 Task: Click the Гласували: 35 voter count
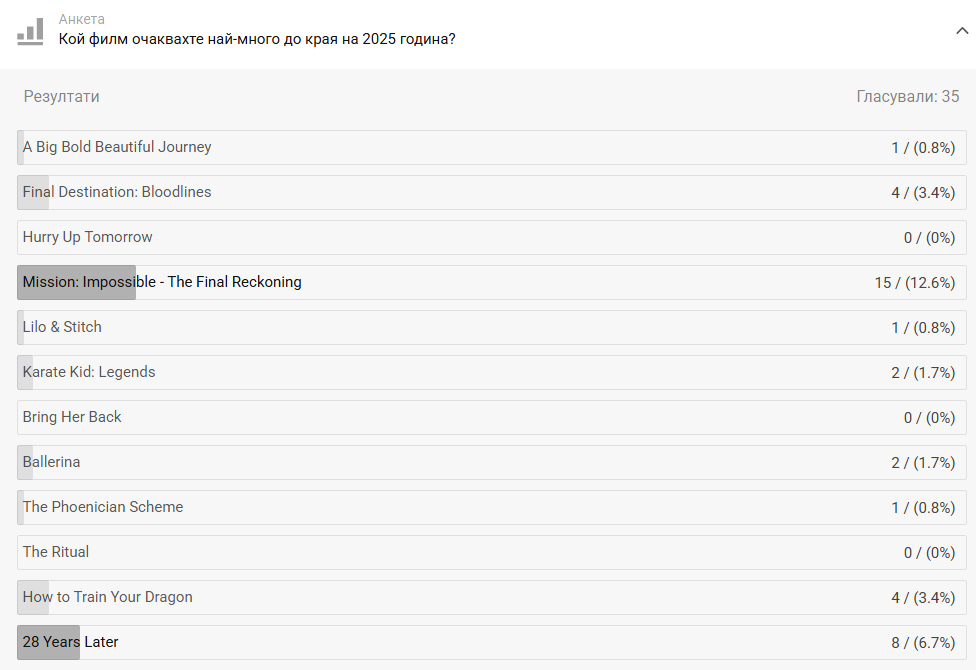coord(908,97)
